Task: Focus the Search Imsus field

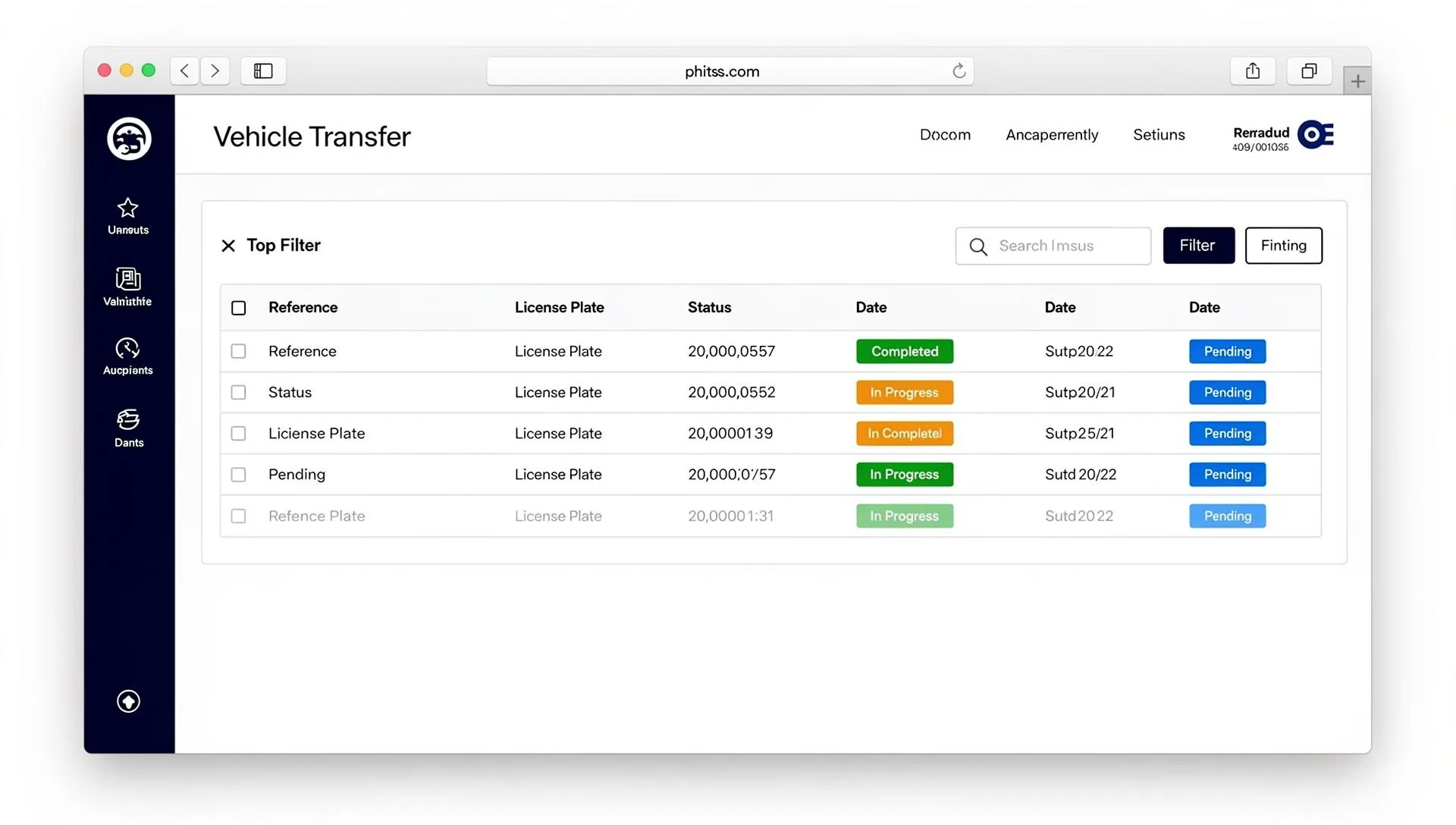Action: pos(1053,246)
